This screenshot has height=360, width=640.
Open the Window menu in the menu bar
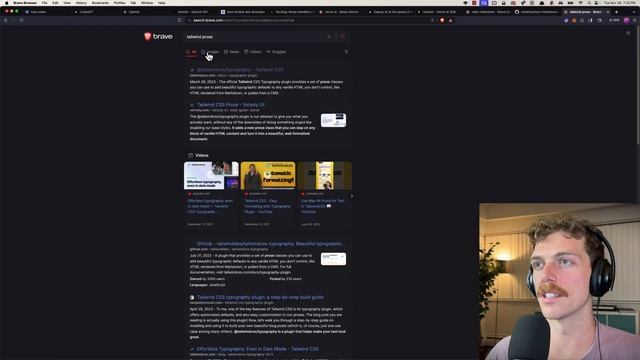pyautogui.click(x=147, y=3)
